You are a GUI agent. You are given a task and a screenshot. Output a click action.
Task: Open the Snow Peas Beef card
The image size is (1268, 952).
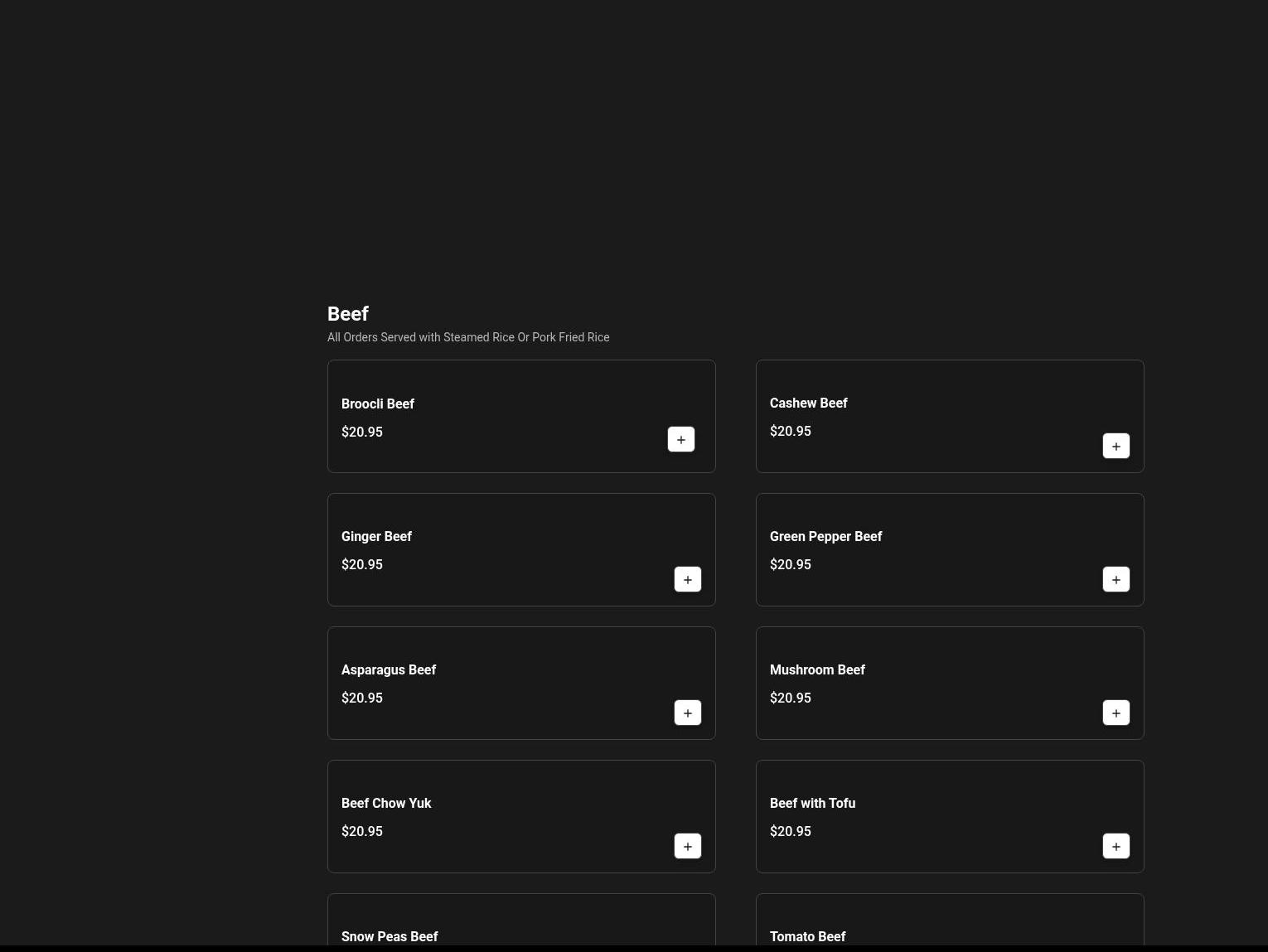click(x=390, y=935)
